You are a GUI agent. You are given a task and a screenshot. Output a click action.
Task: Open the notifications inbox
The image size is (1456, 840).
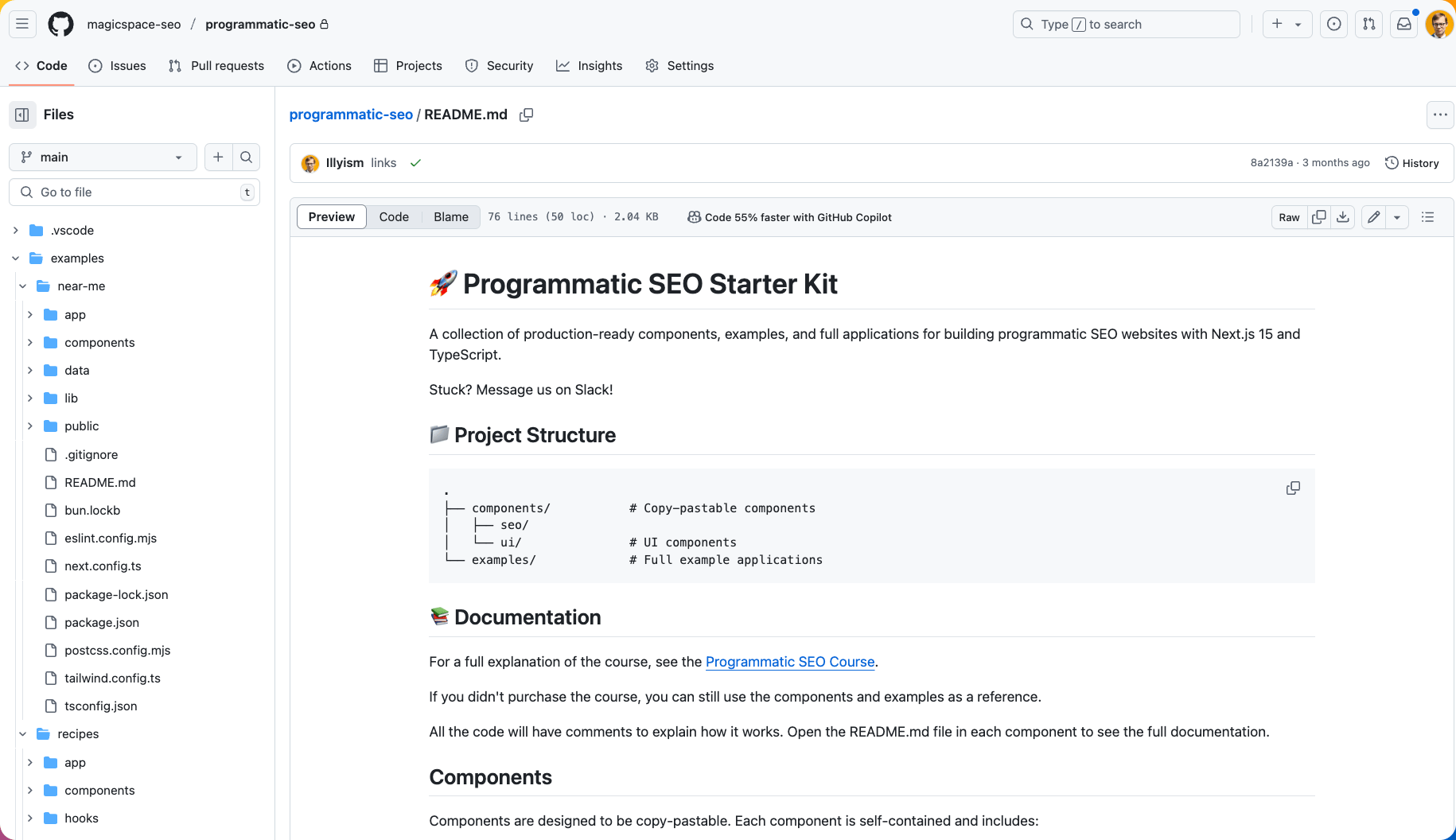[1404, 24]
